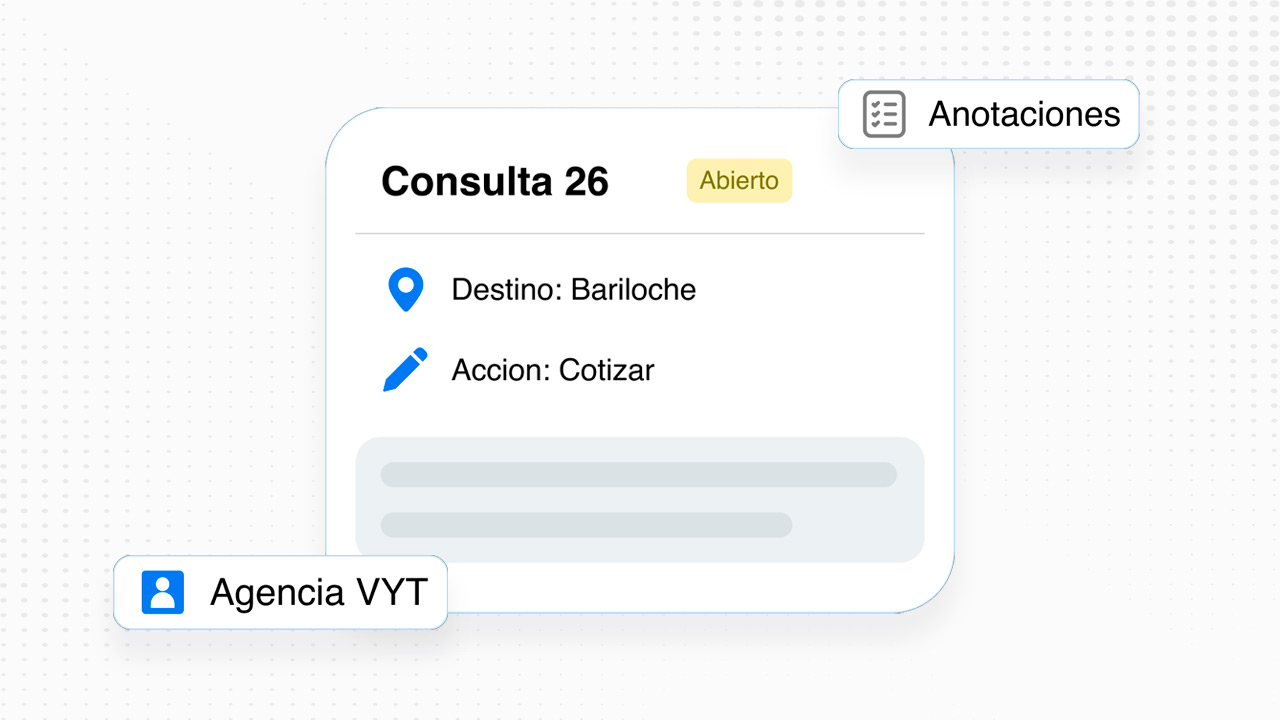1280x720 pixels.
Task: Click the Accion: field label
Action: coord(501,370)
